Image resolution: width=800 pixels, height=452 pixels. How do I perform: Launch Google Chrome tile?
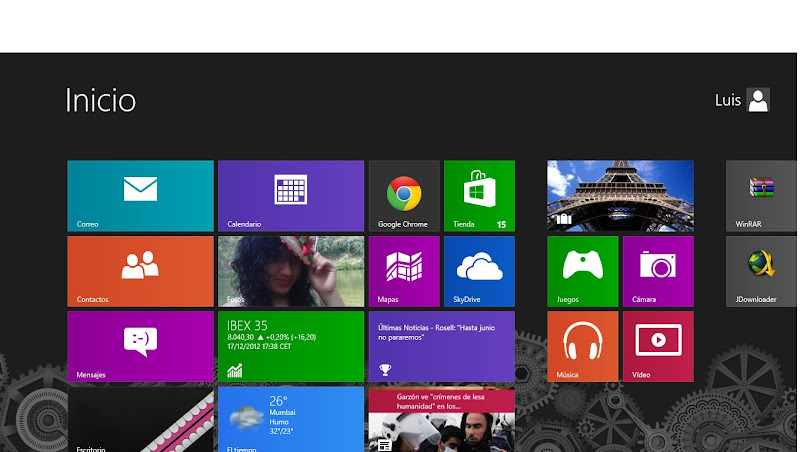tap(404, 196)
